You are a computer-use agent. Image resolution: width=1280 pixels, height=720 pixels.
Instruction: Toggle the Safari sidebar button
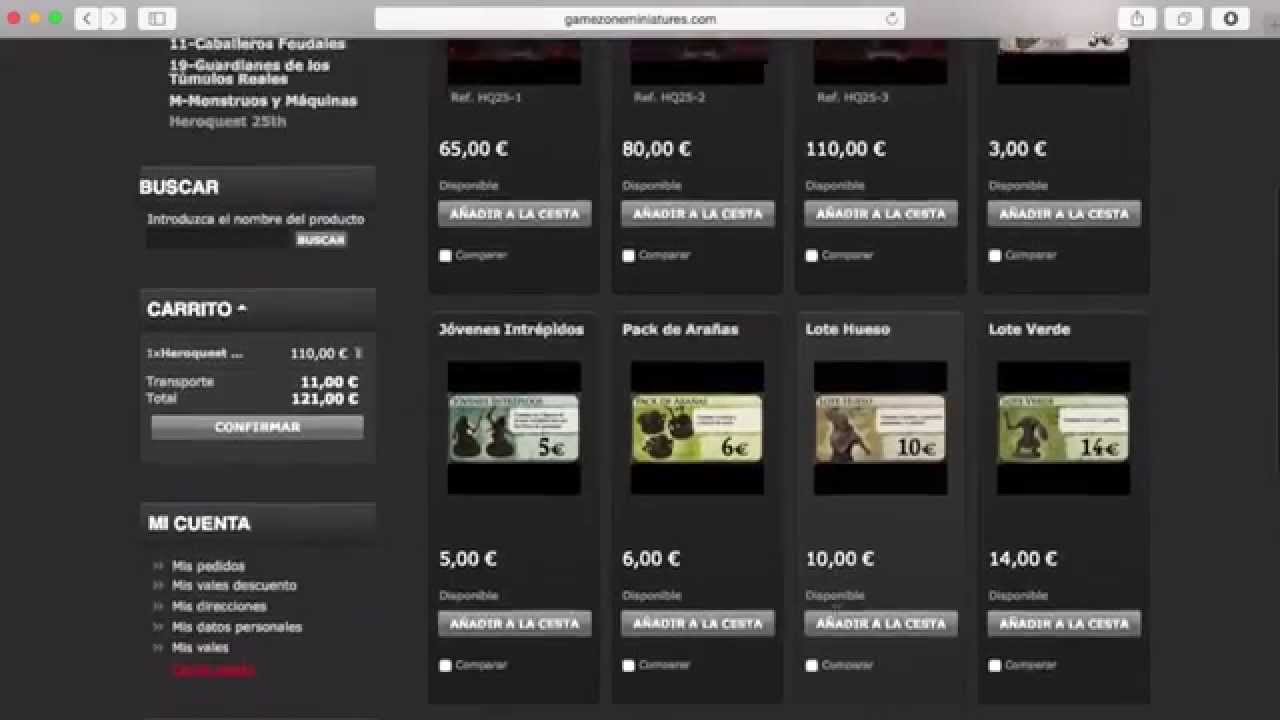click(157, 18)
